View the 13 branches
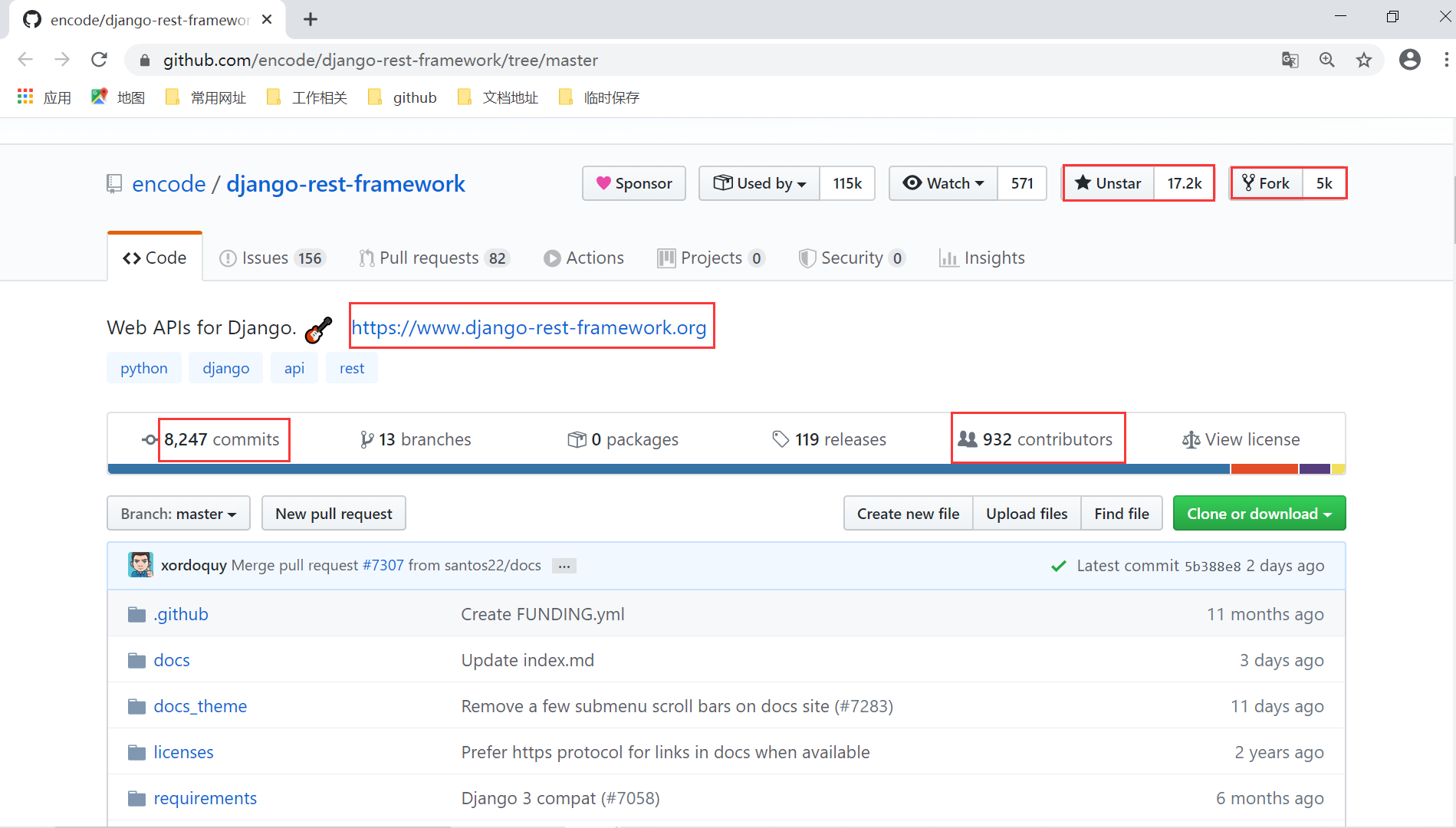Image resolution: width=1456 pixels, height=828 pixels. (416, 439)
